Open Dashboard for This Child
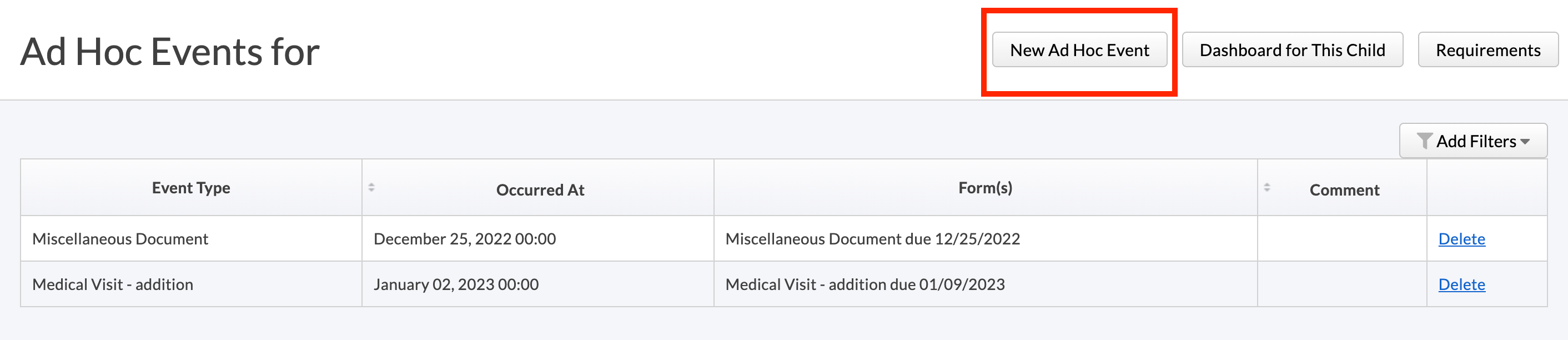 [1291, 50]
